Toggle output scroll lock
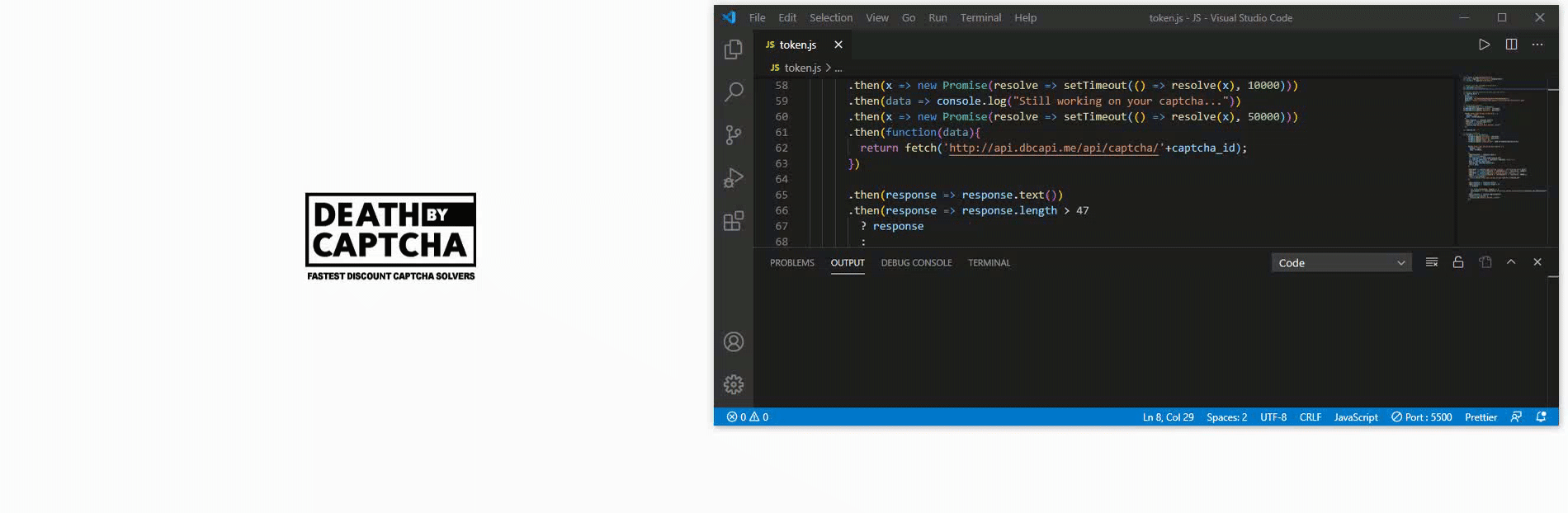This screenshot has height=513, width=1568. click(x=1458, y=262)
